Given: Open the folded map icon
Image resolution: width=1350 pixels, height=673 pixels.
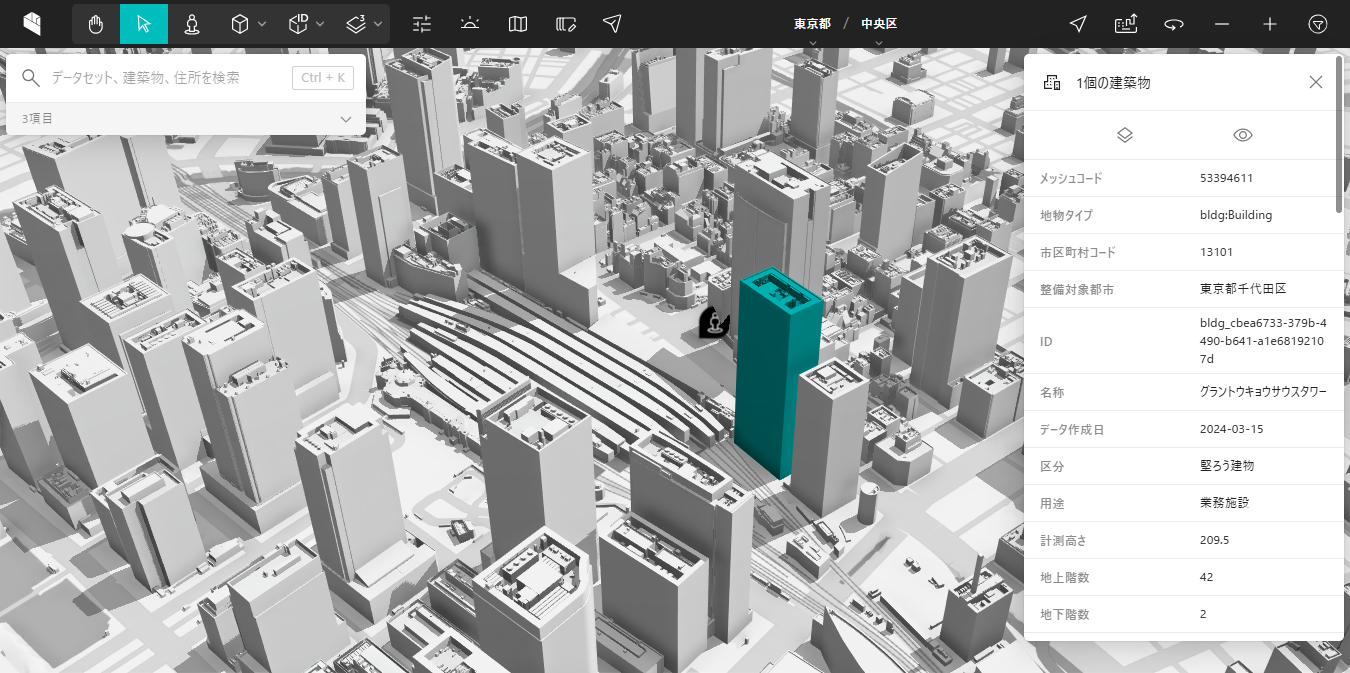Looking at the screenshot, I should pyautogui.click(x=517, y=24).
